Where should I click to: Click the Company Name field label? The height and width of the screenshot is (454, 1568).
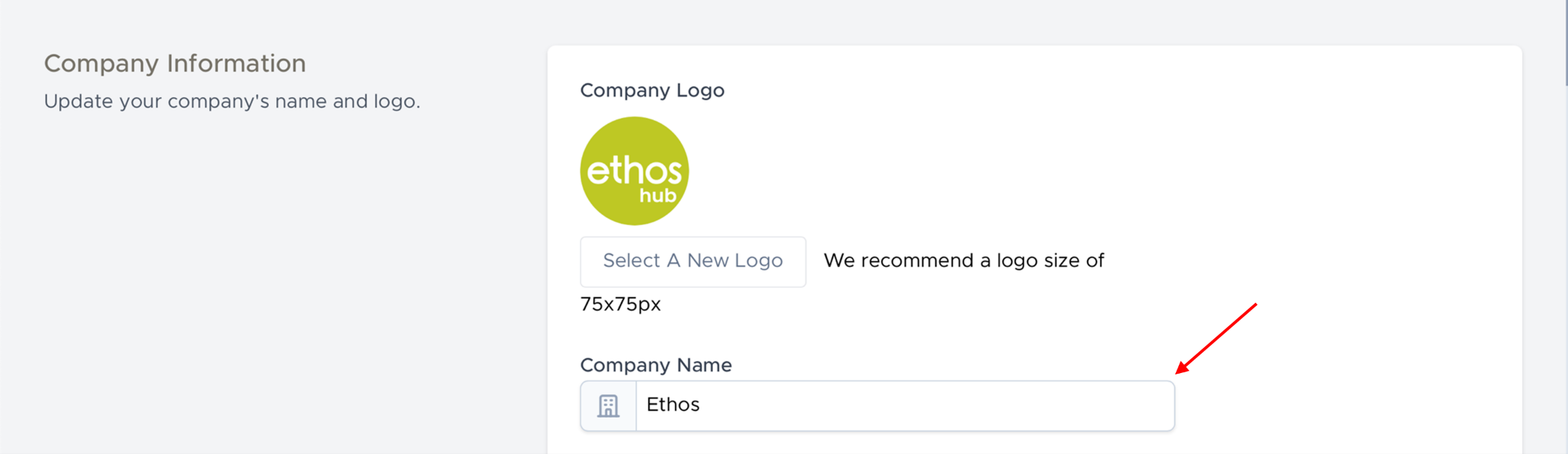[x=655, y=365]
